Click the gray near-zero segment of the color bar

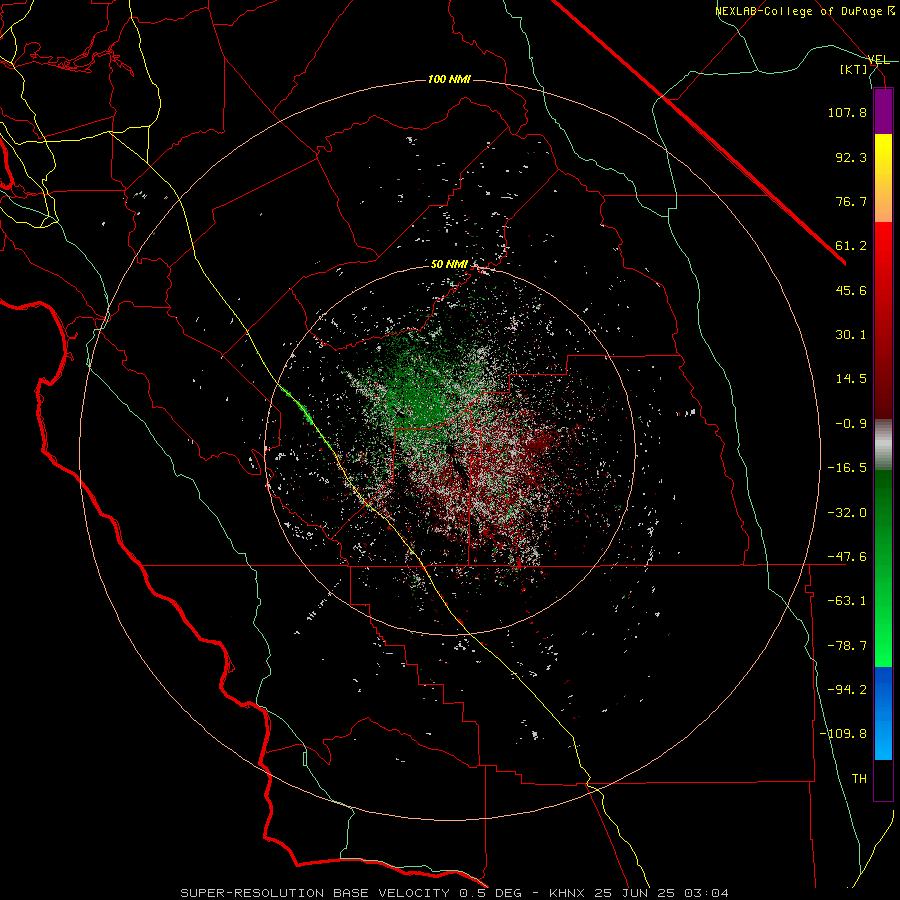pyautogui.click(x=883, y=445)
